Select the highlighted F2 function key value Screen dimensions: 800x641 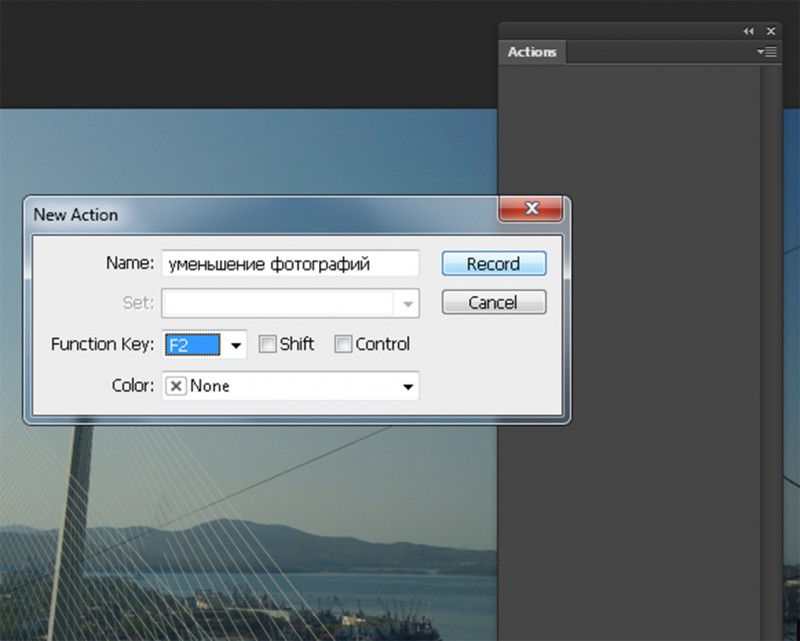click(192, 346)
